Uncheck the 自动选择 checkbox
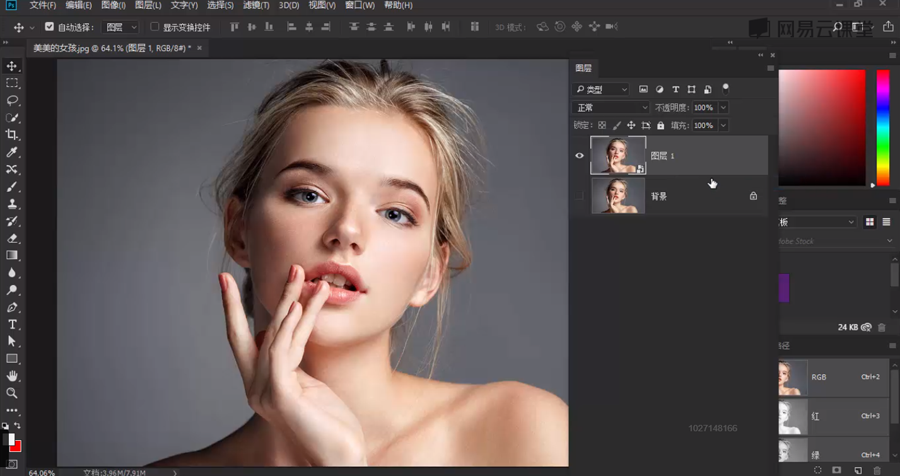 50,27
